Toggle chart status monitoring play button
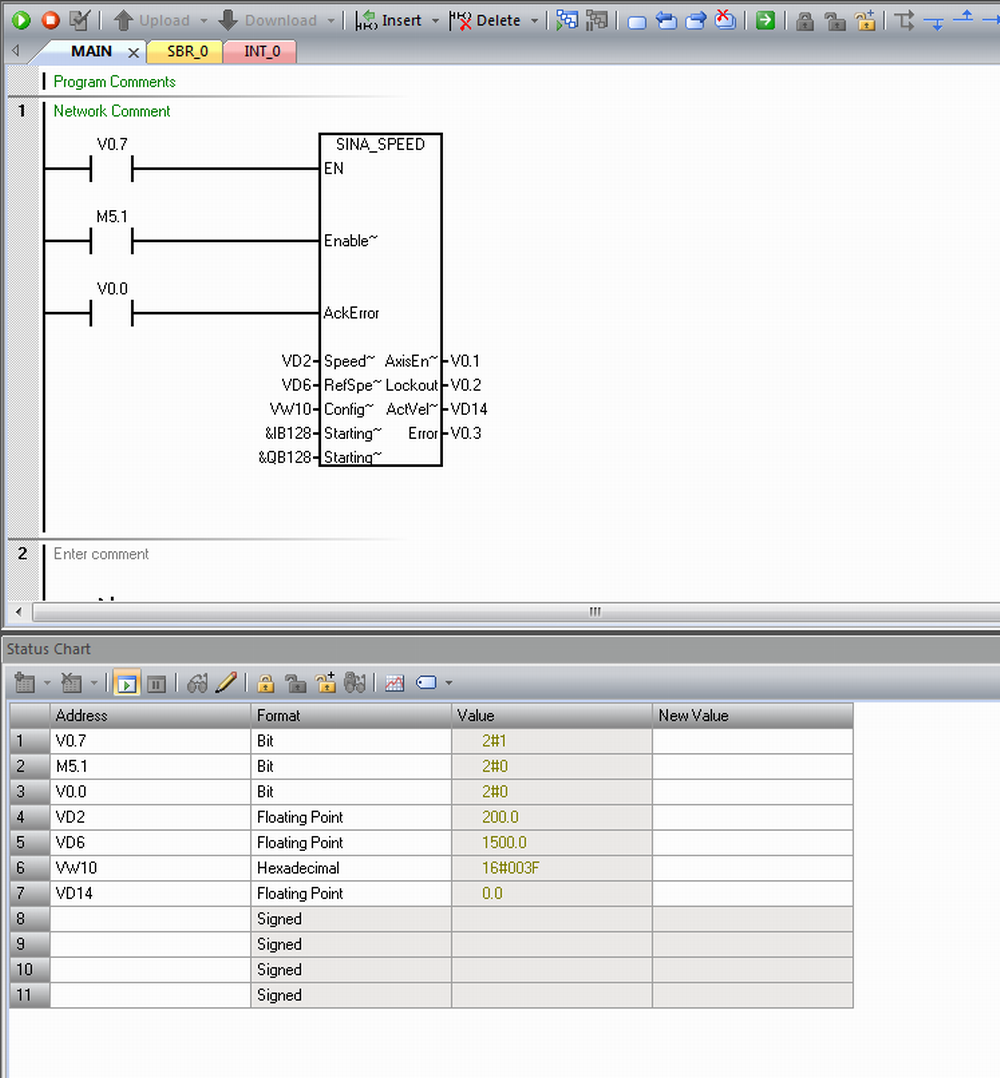This screenshot has width=1000, height=1078. [x=126, y=683]
